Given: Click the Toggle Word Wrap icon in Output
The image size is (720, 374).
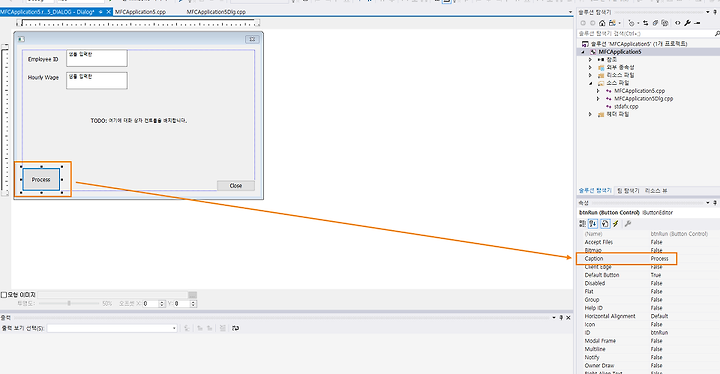Looking at the screenshot, I should pyautogui.click(x=236, y=328).
